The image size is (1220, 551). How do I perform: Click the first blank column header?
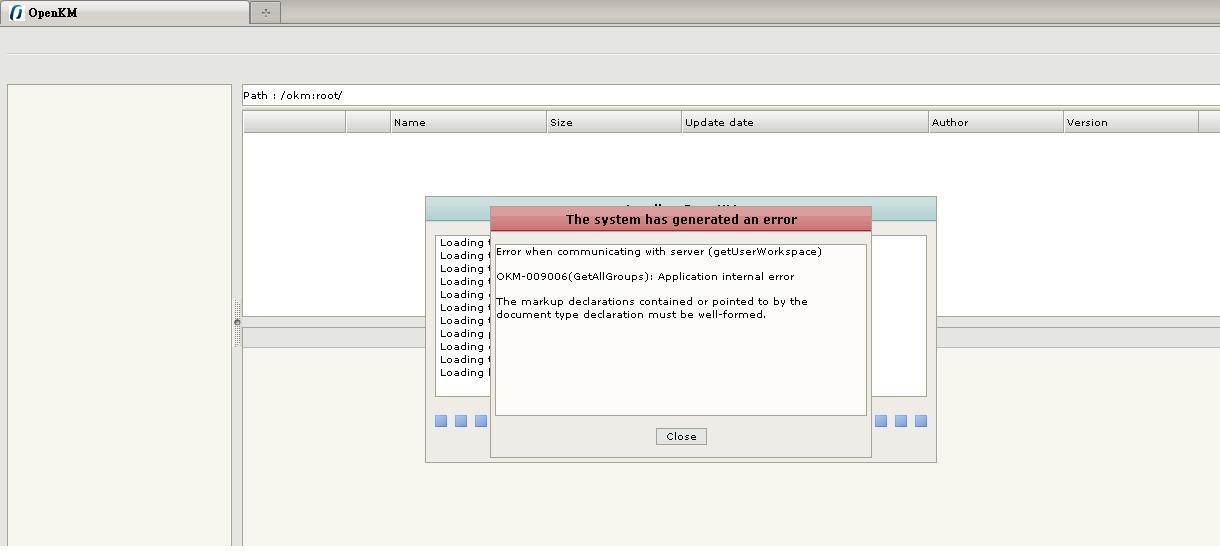click(x=294, y=122)
